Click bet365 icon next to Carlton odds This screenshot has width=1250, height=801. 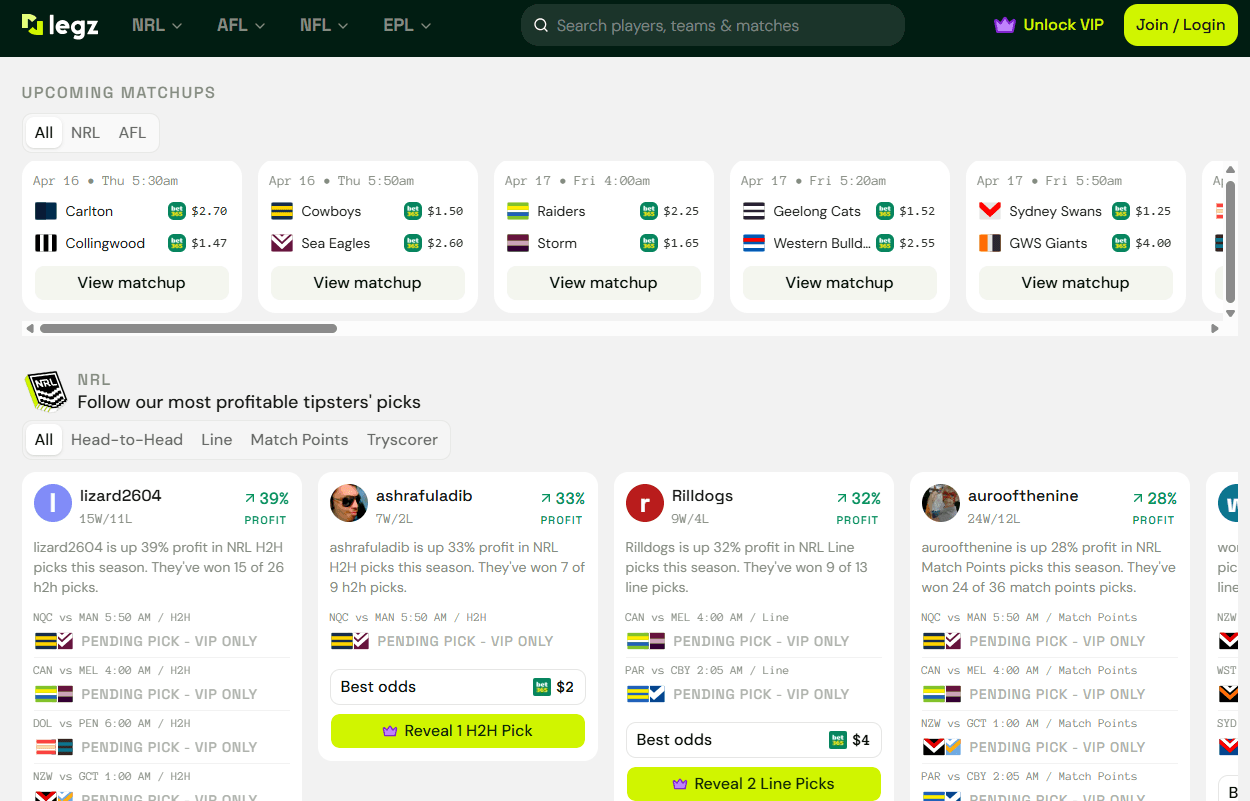[x=177, y=211]
